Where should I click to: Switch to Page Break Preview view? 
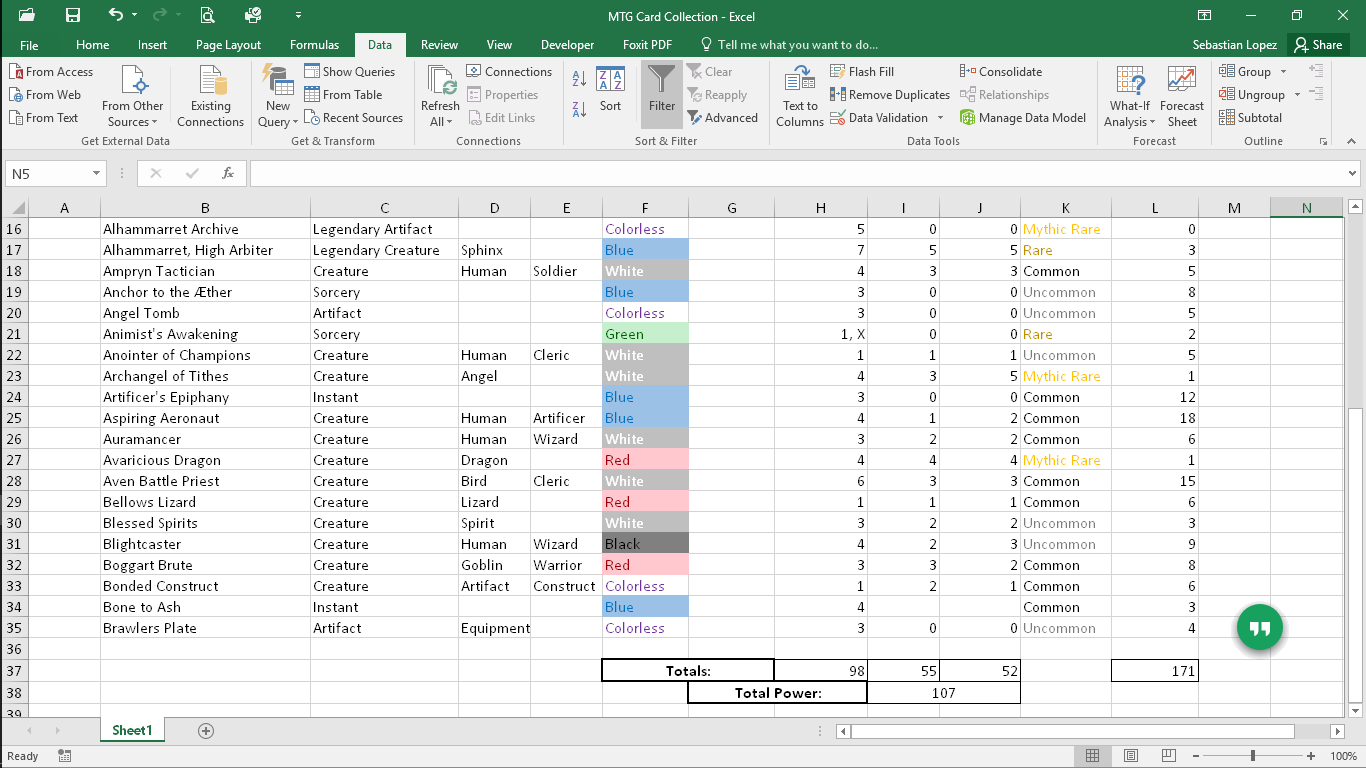click(x=1169, y=756)
